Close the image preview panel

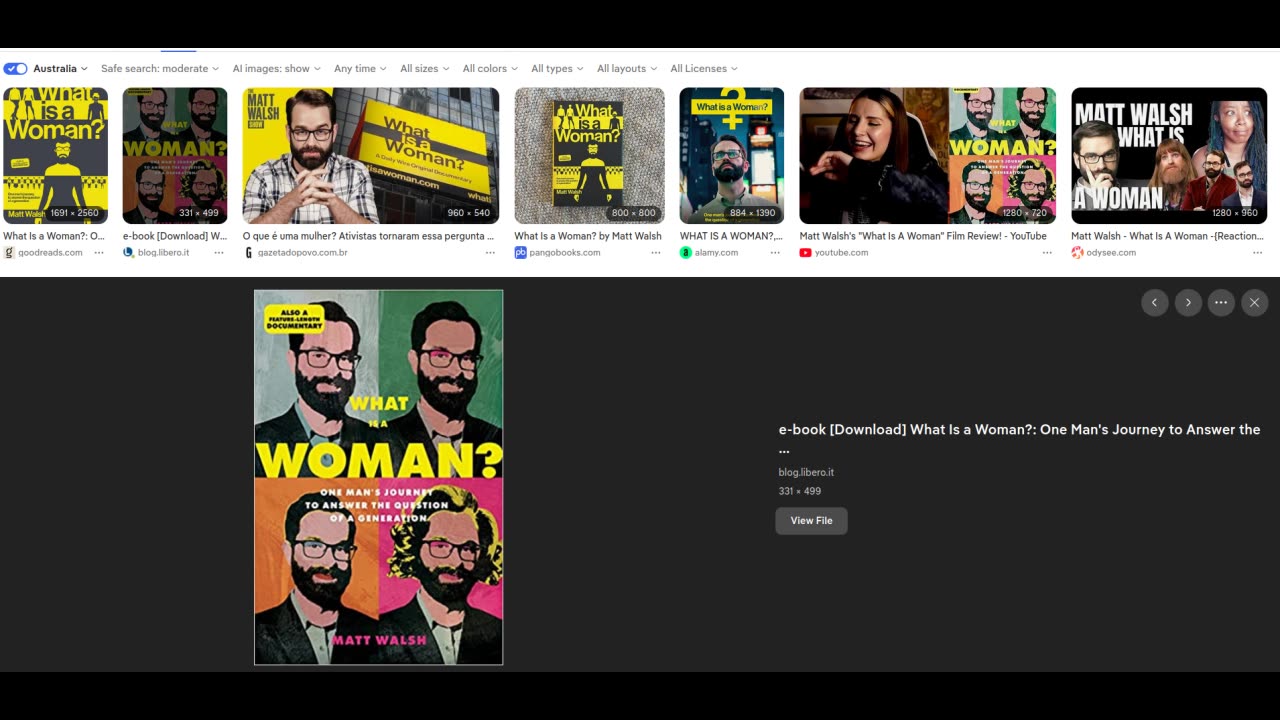(x=1254, y=303)
